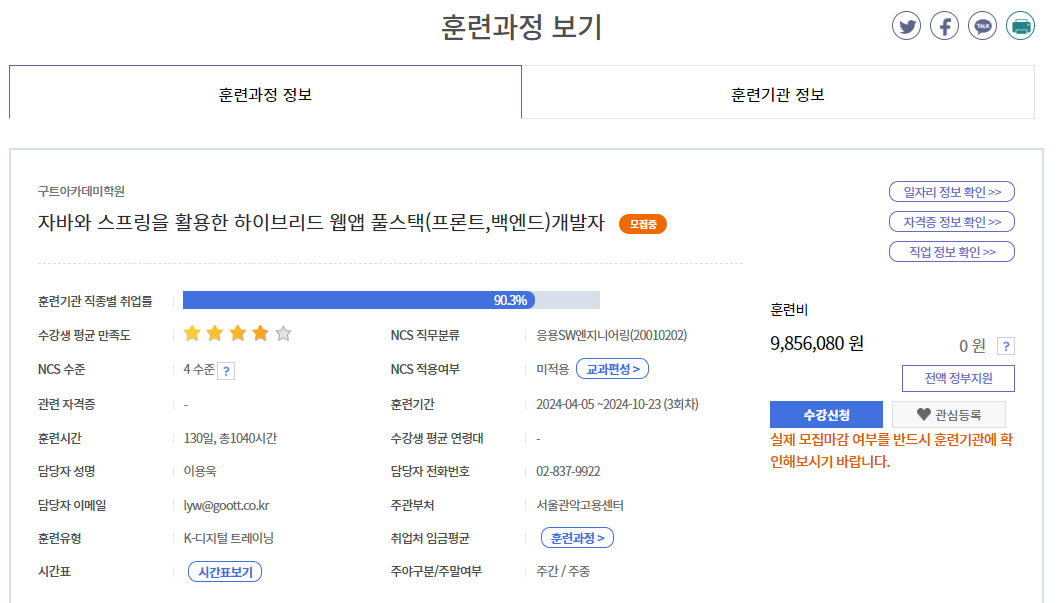
Task: Click the heart icon for 관심등록
Action: [923, 414]
